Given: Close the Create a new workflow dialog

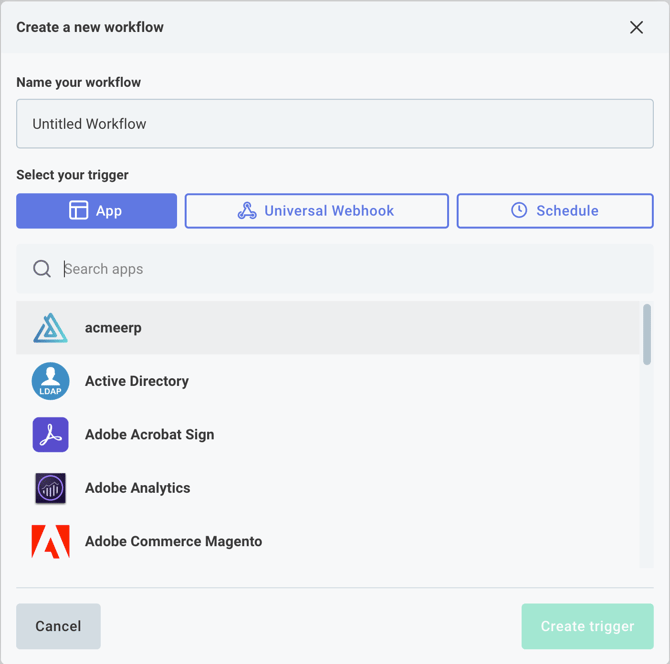Looking at the screenshot, I should pyautogui.click(x=636, y=27).
